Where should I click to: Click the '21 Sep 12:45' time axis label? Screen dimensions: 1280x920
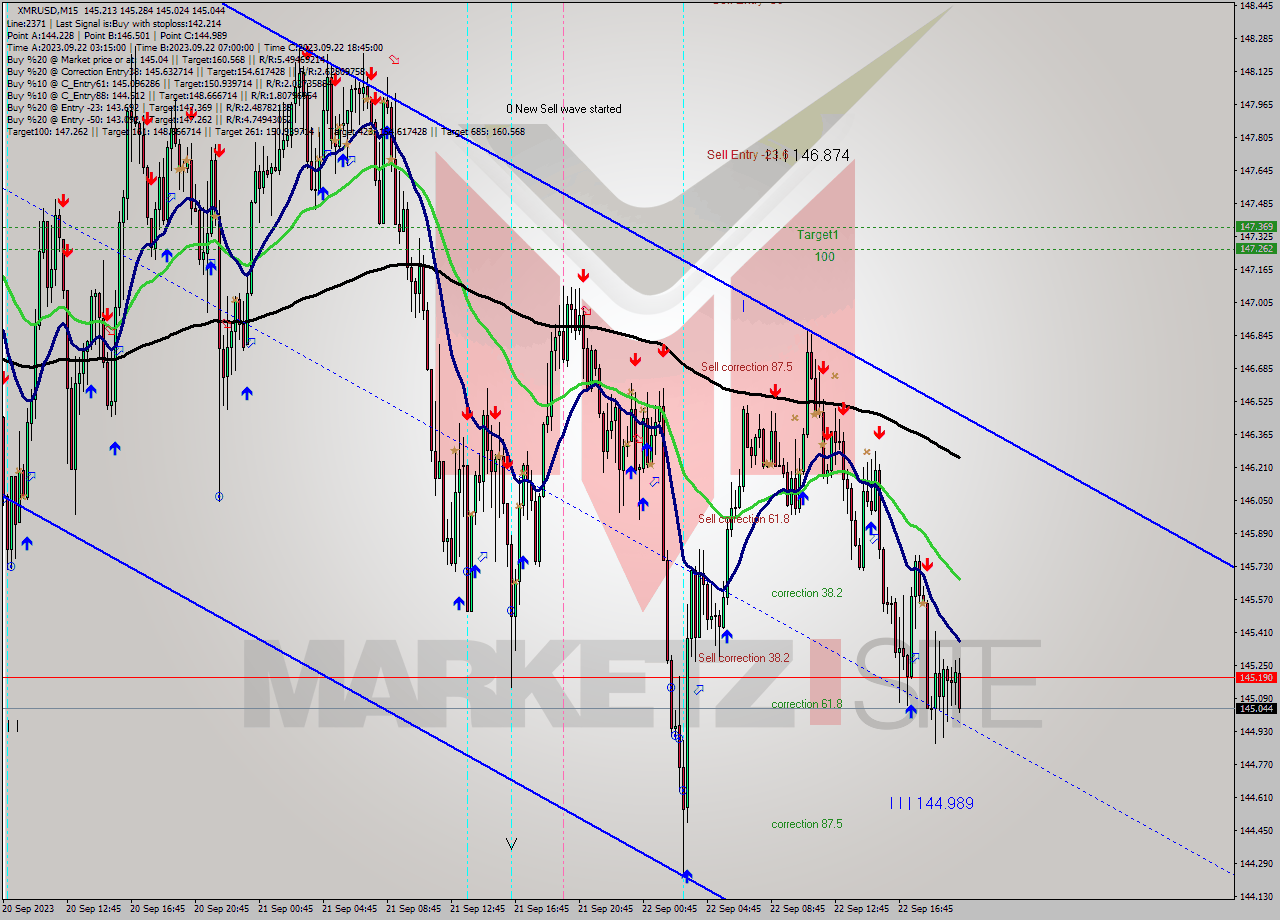pyautogui.click(x=477, y=909)
